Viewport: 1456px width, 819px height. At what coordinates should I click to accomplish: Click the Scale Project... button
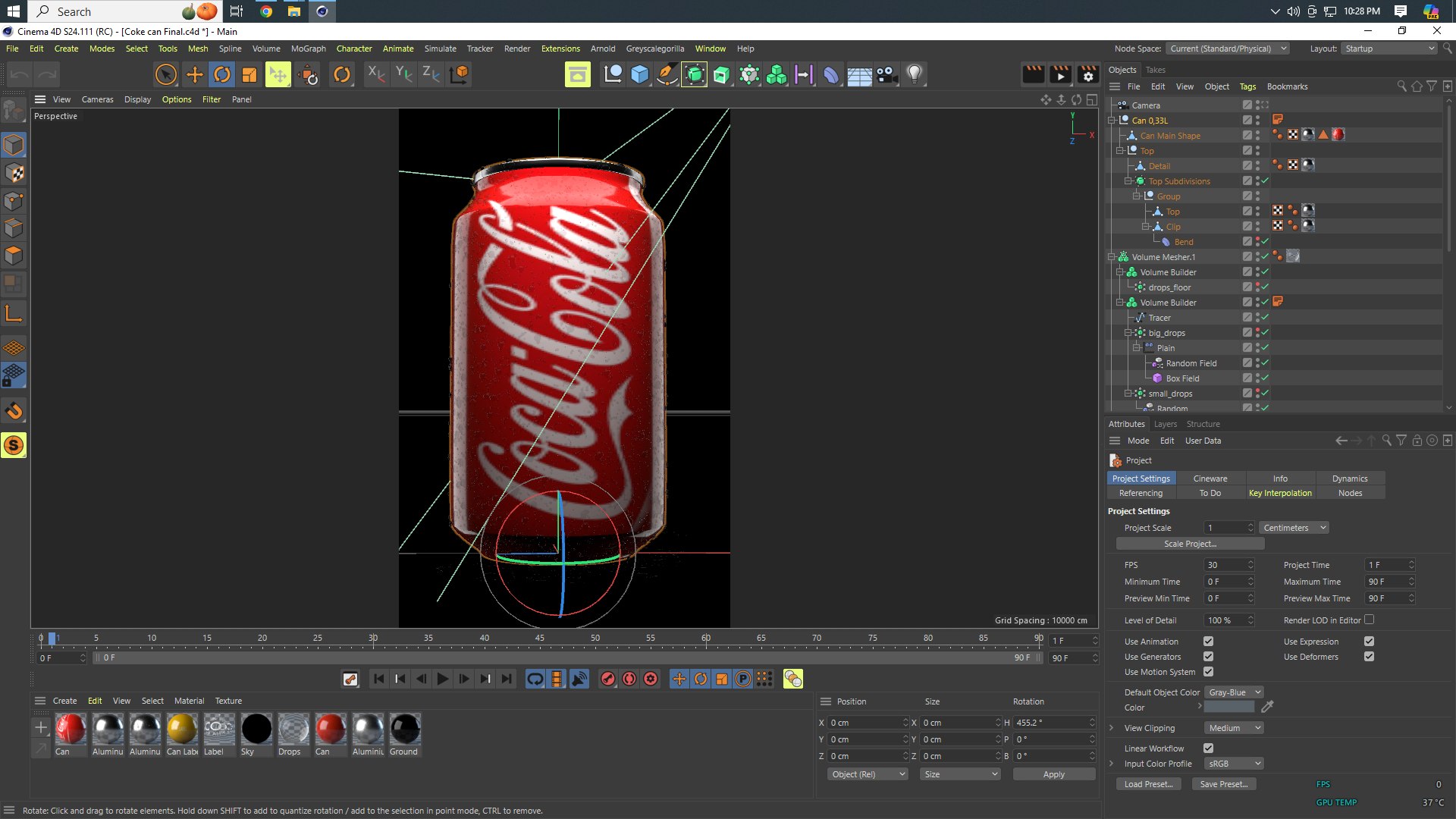tap(1190, 544)
